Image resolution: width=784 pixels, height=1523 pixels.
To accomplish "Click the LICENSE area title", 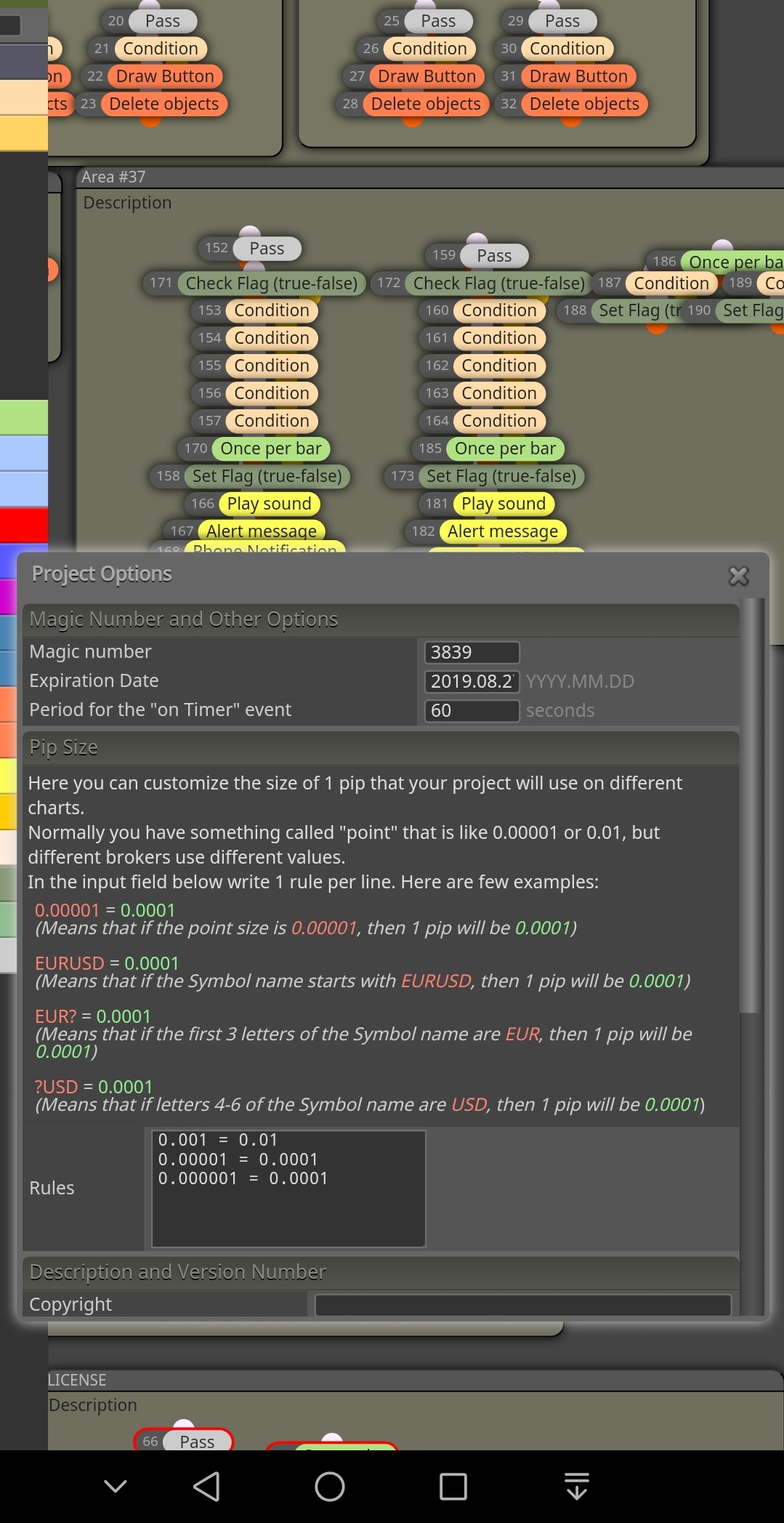I will coord(77,1380).
